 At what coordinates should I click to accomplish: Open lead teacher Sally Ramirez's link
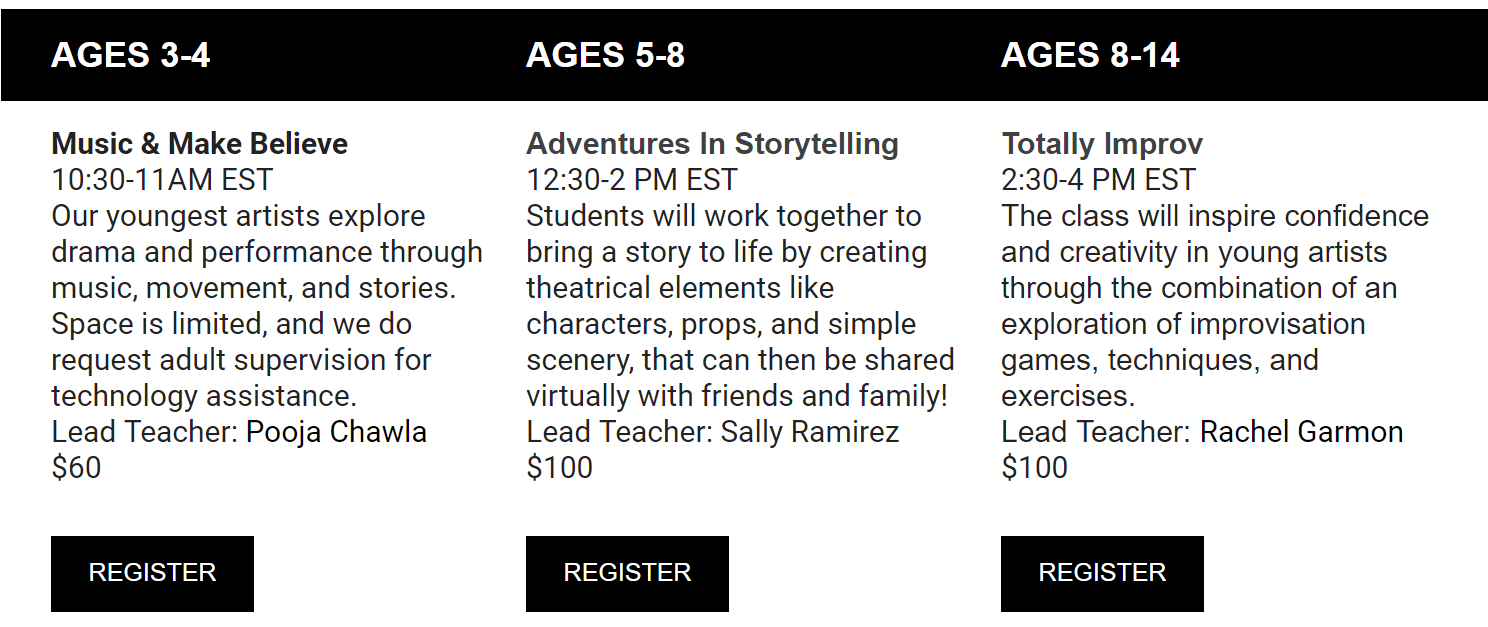coord(810,432)
